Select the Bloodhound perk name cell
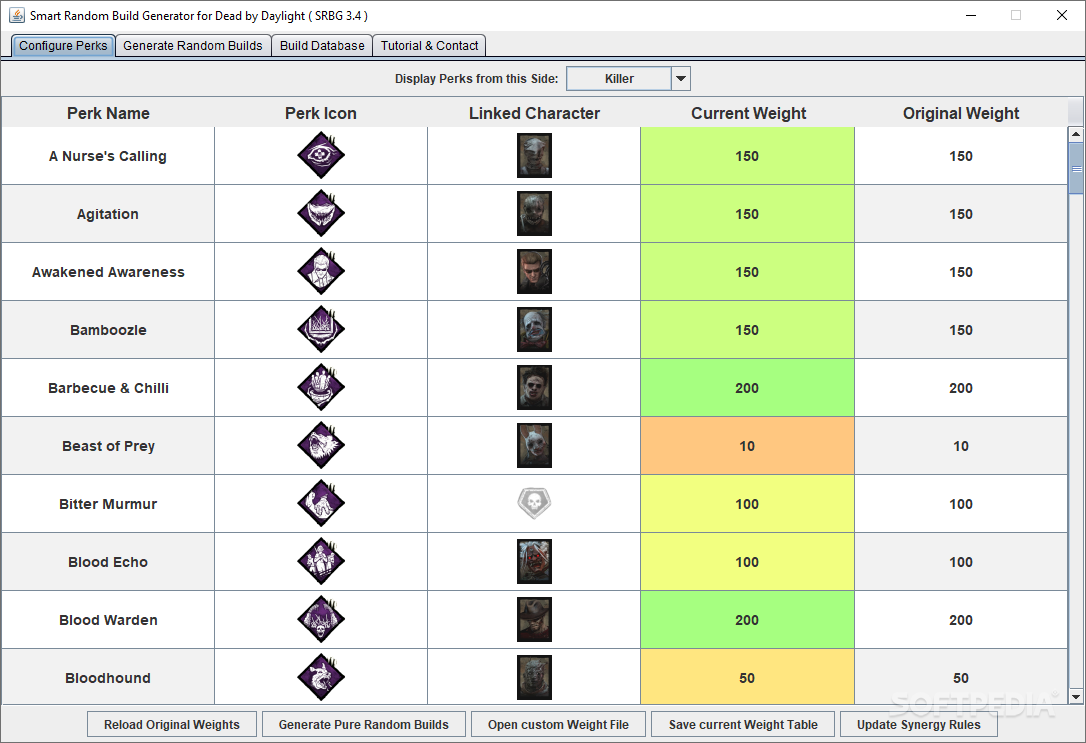This screenshot has width=1086, height=743. coord(108,677)
